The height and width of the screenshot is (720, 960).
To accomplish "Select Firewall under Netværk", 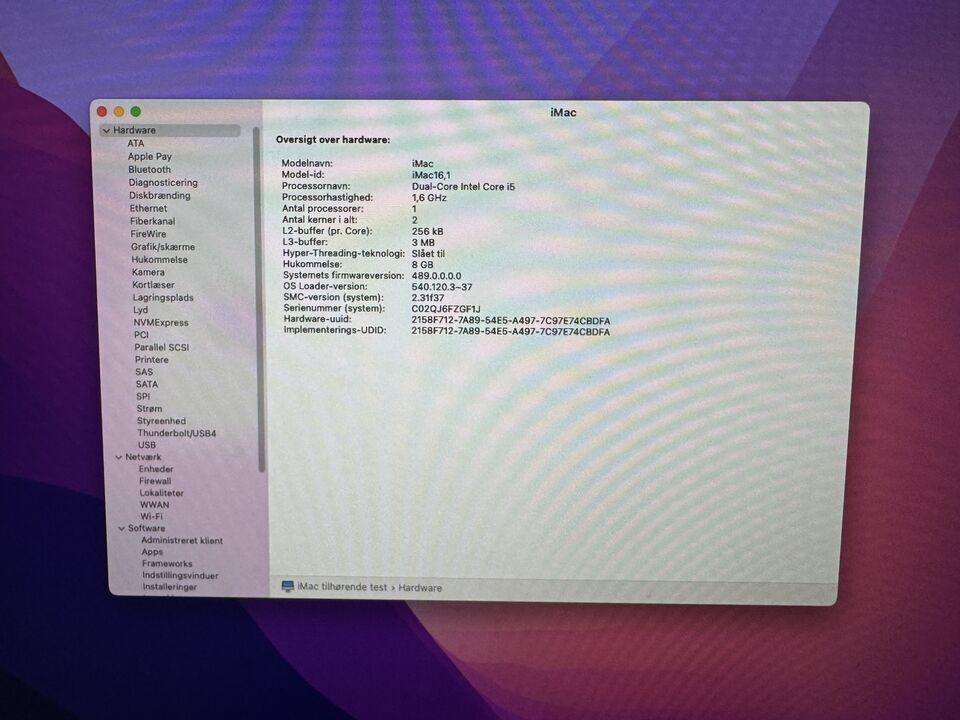I will click(x=155, y=481).
